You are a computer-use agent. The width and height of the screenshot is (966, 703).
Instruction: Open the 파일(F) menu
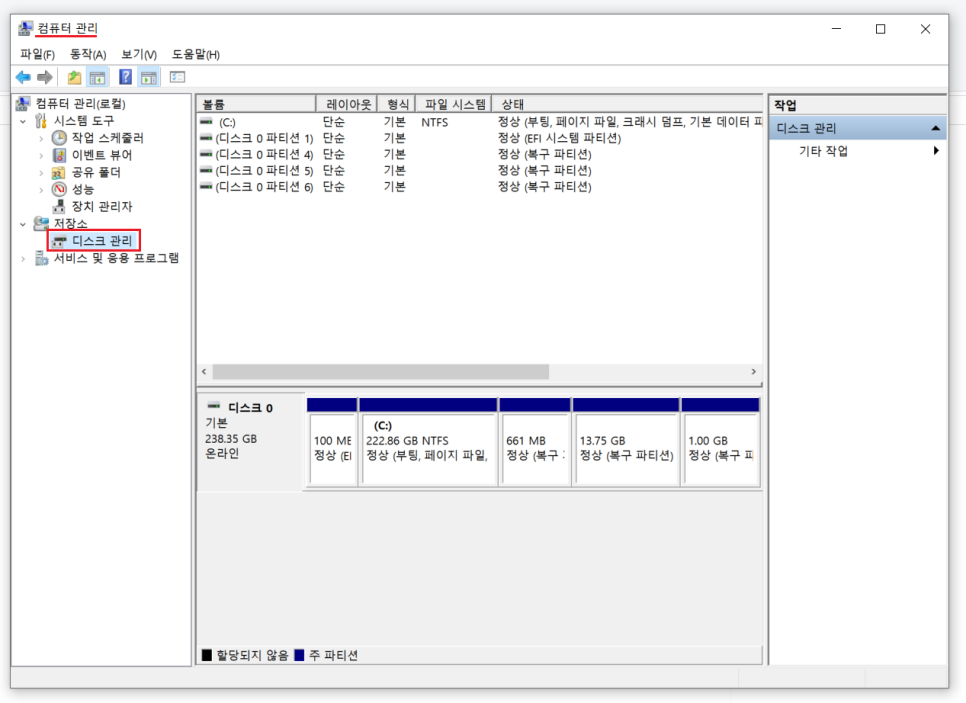pyautogui.click(x=37, y=54)
